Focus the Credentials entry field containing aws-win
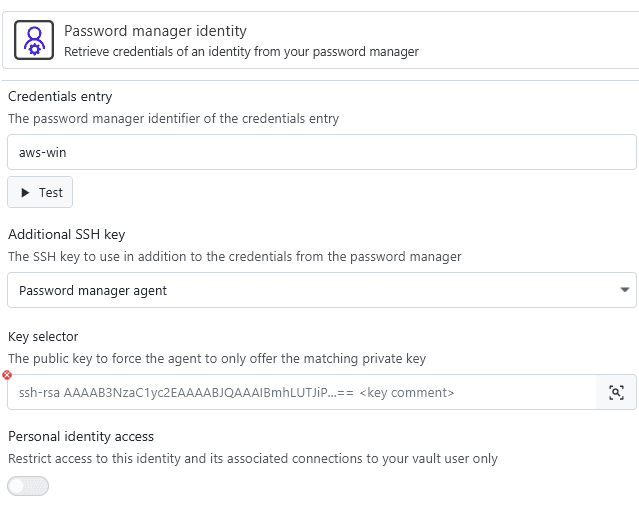The image size is (639, 505). click(321, 152)
